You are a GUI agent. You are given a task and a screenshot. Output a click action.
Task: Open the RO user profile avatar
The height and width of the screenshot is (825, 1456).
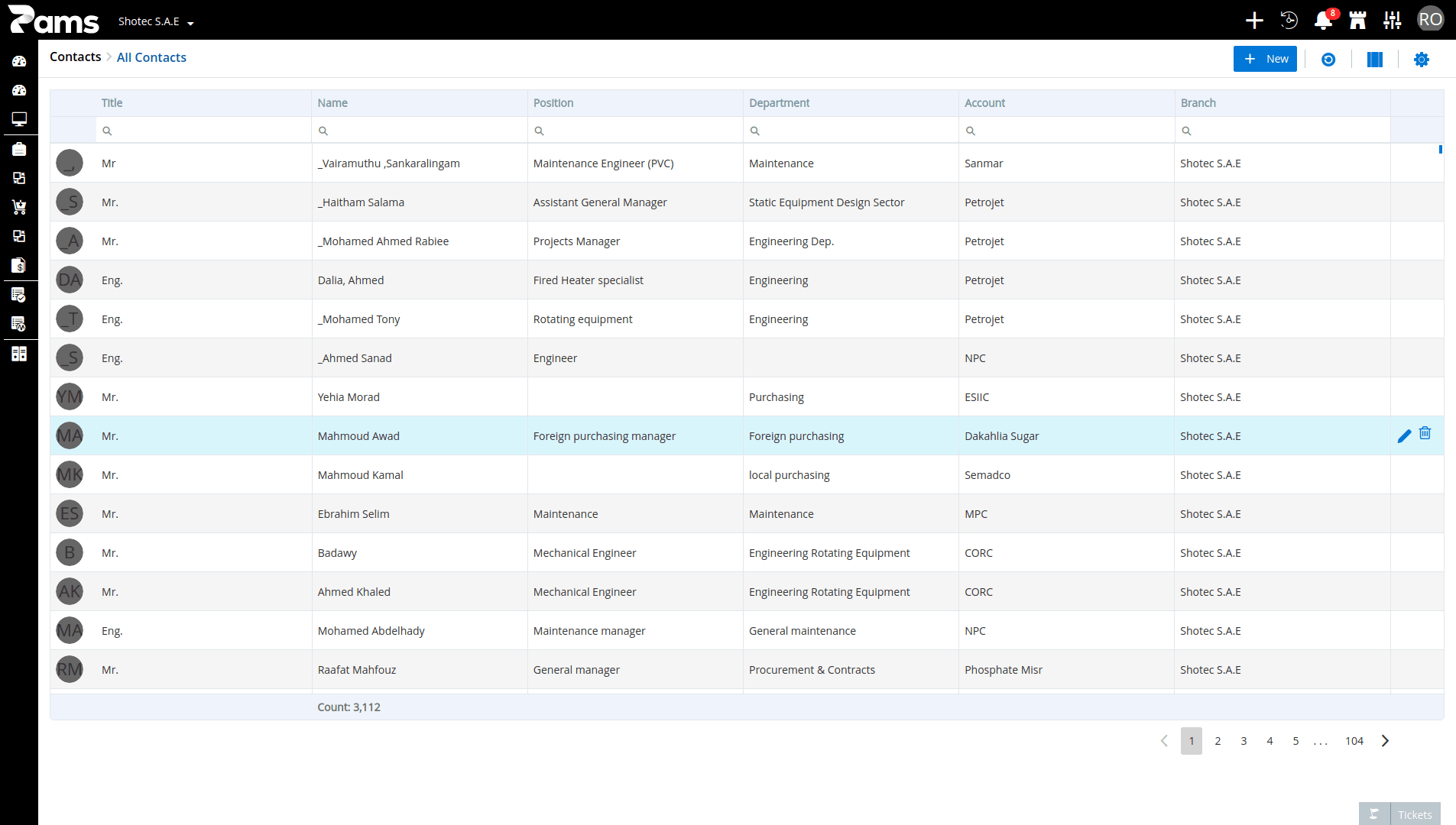pyautogui.click(x=1430, y=20)
